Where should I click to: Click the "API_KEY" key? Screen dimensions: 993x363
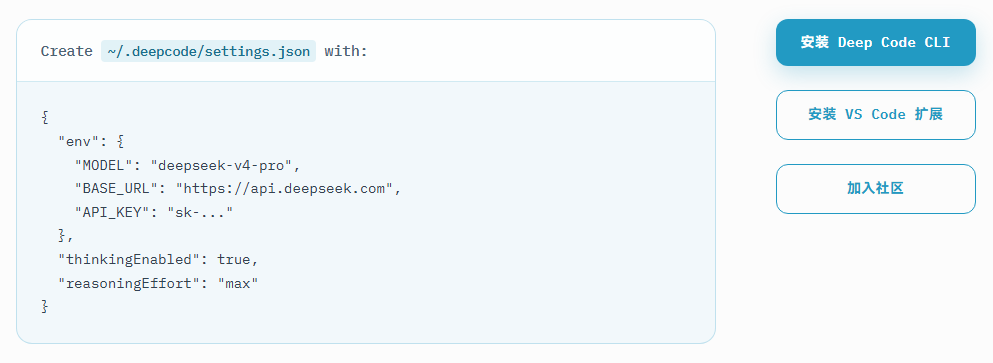[112, 213]
